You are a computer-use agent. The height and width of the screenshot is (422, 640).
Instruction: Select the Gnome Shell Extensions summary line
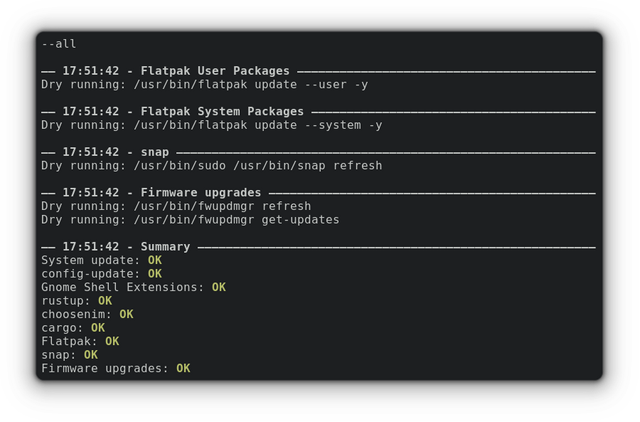click(133, 287)
